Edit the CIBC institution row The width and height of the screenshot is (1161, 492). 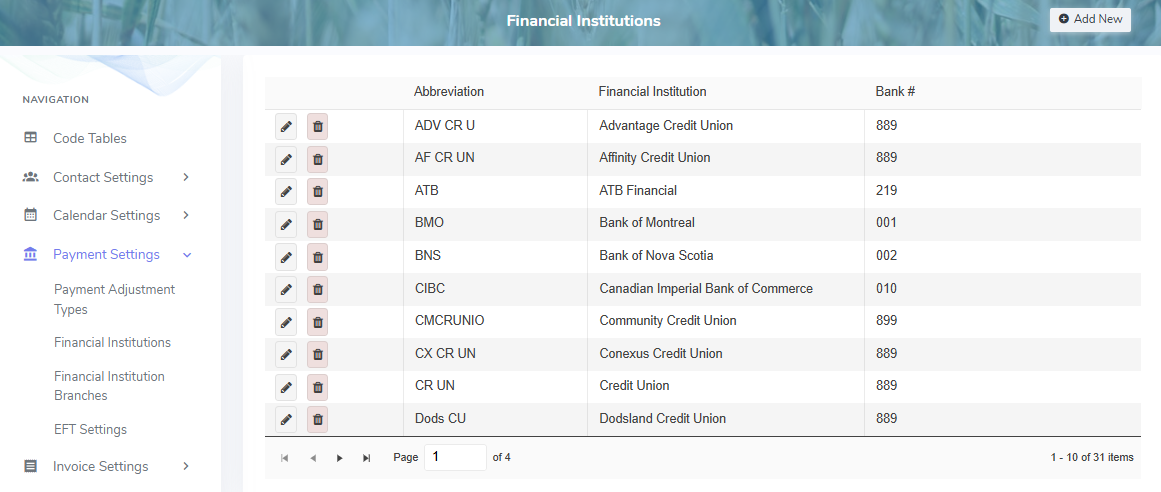click(x=286, y=289)
